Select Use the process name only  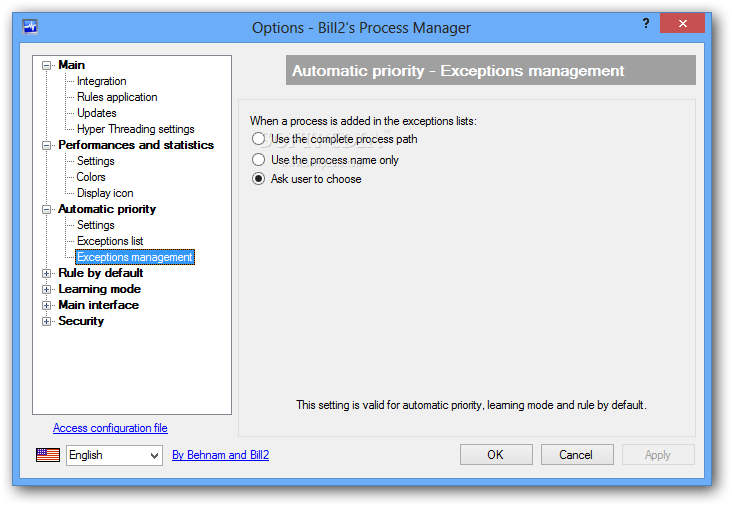click(x=258, y=160)
